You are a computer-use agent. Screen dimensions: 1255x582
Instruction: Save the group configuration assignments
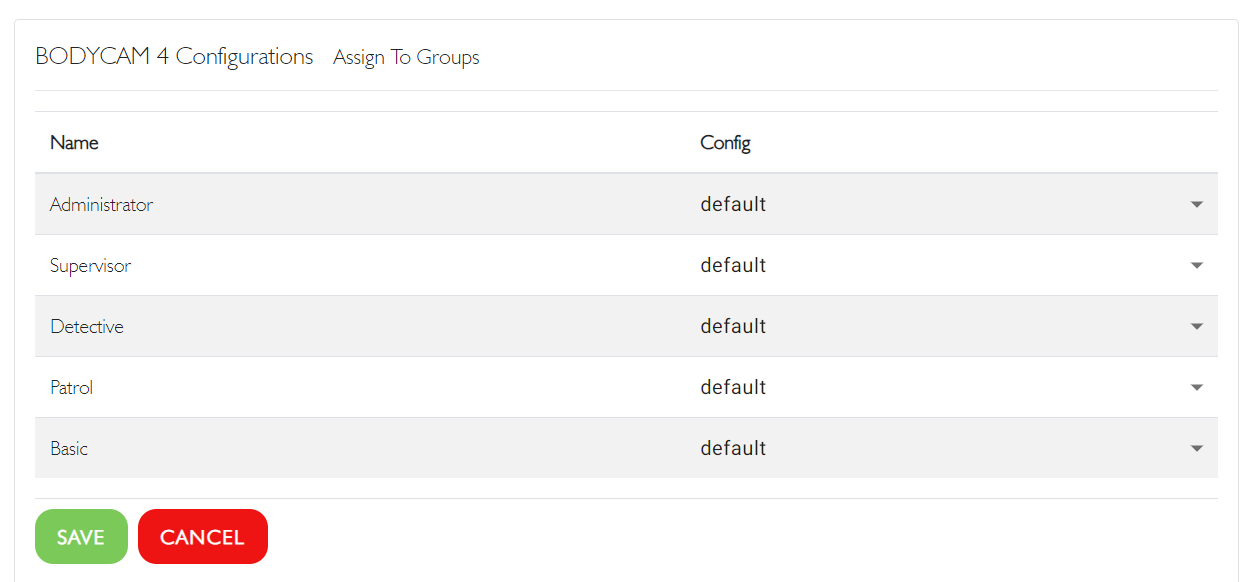point(81,537)
